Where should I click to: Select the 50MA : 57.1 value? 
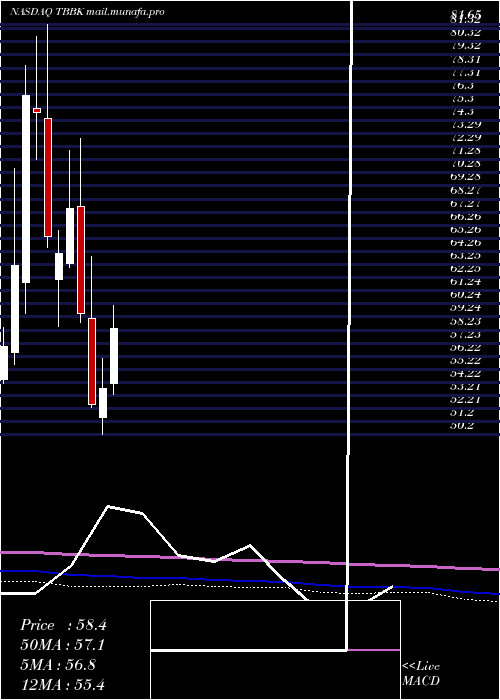click(x=63, y=645)
